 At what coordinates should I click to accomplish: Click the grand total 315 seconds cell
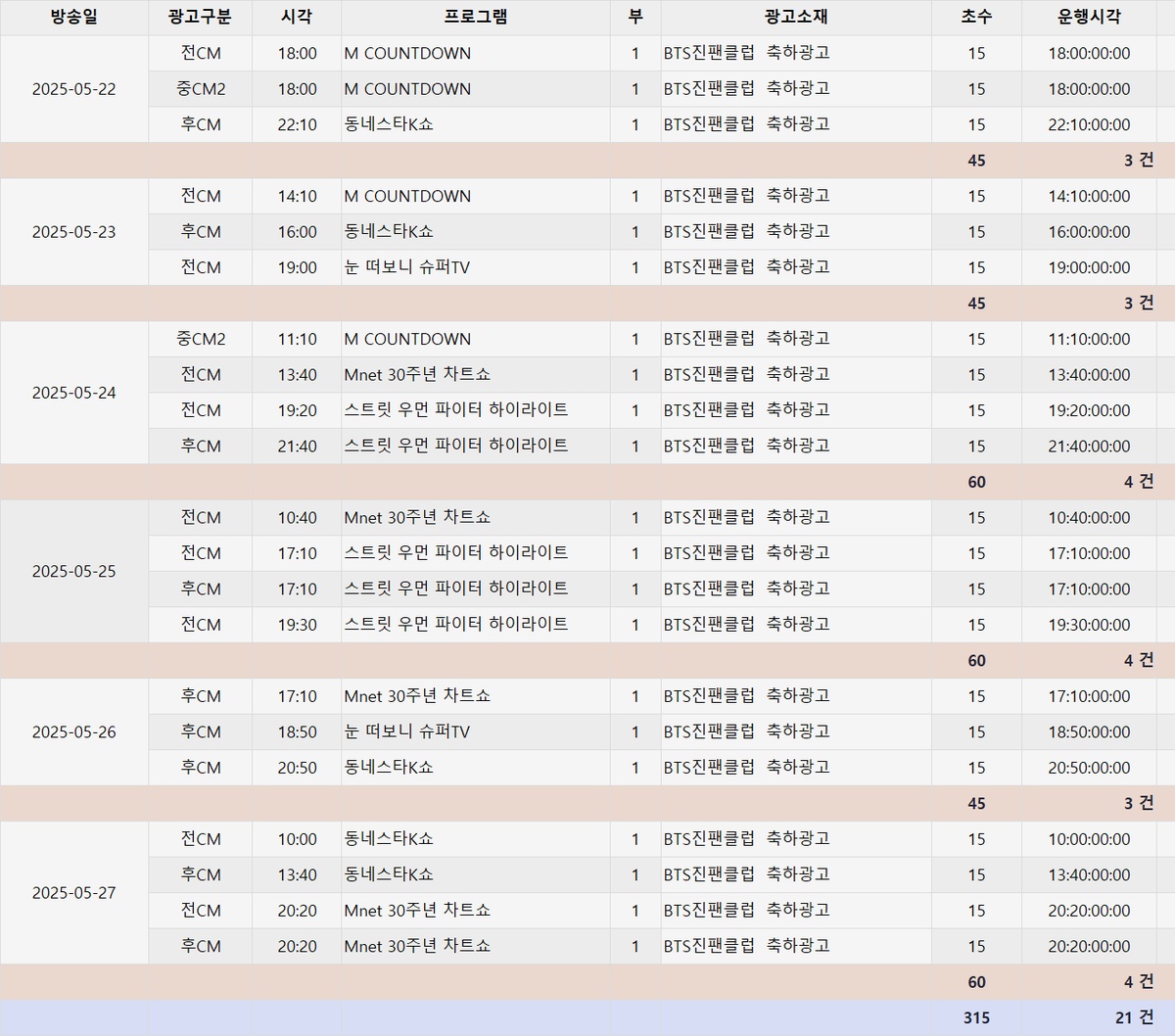pyautogui.click(x=975, y=1017)
